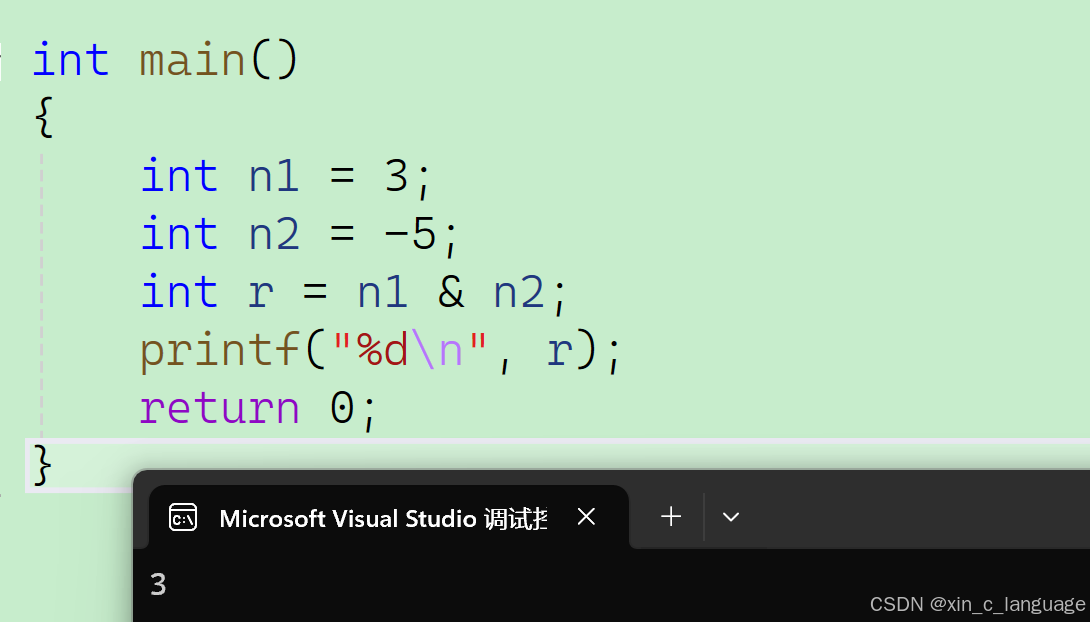Viewport: 1090px width, 622px height.
Task: Click the closing brace of main
Action: [42, 465]
